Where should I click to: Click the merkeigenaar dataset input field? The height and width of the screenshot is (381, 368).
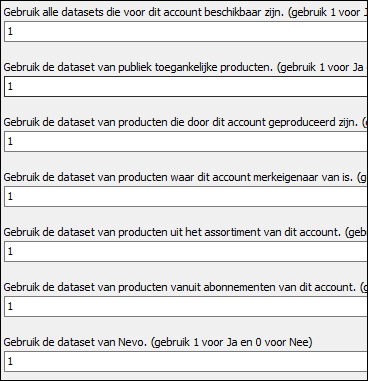point(186,196)
